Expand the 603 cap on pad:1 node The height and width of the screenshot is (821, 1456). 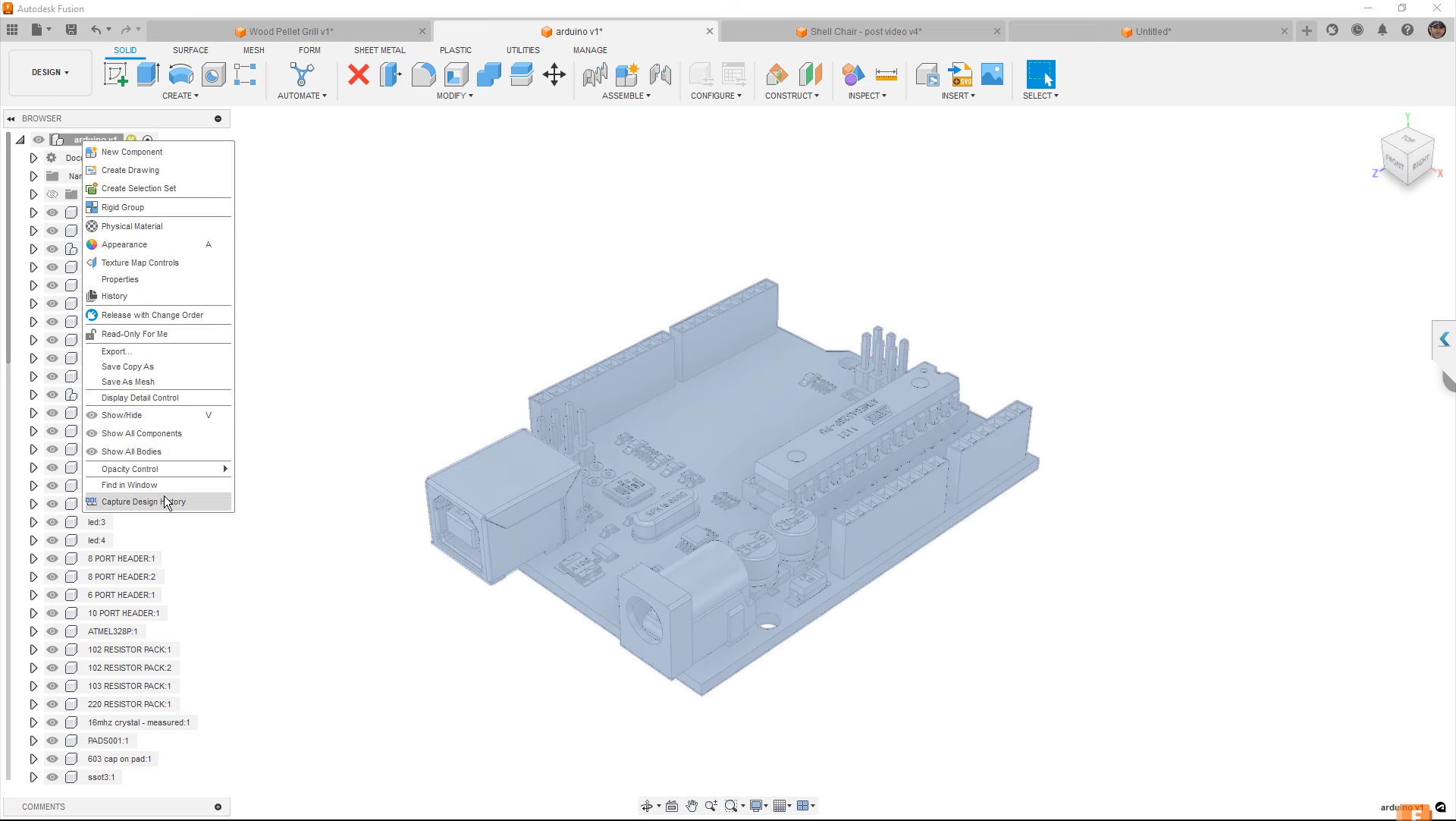33,759
